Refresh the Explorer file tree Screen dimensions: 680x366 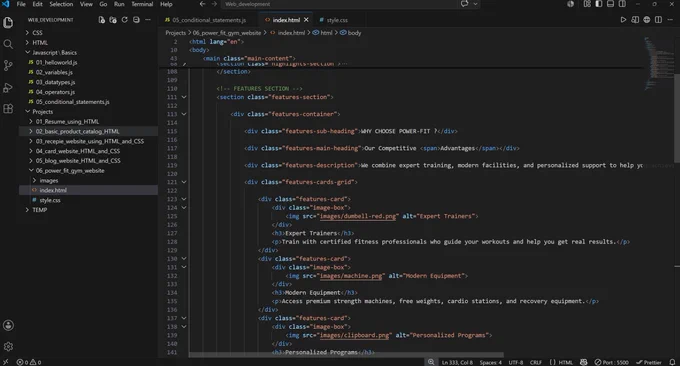click(x=124, y=20)
